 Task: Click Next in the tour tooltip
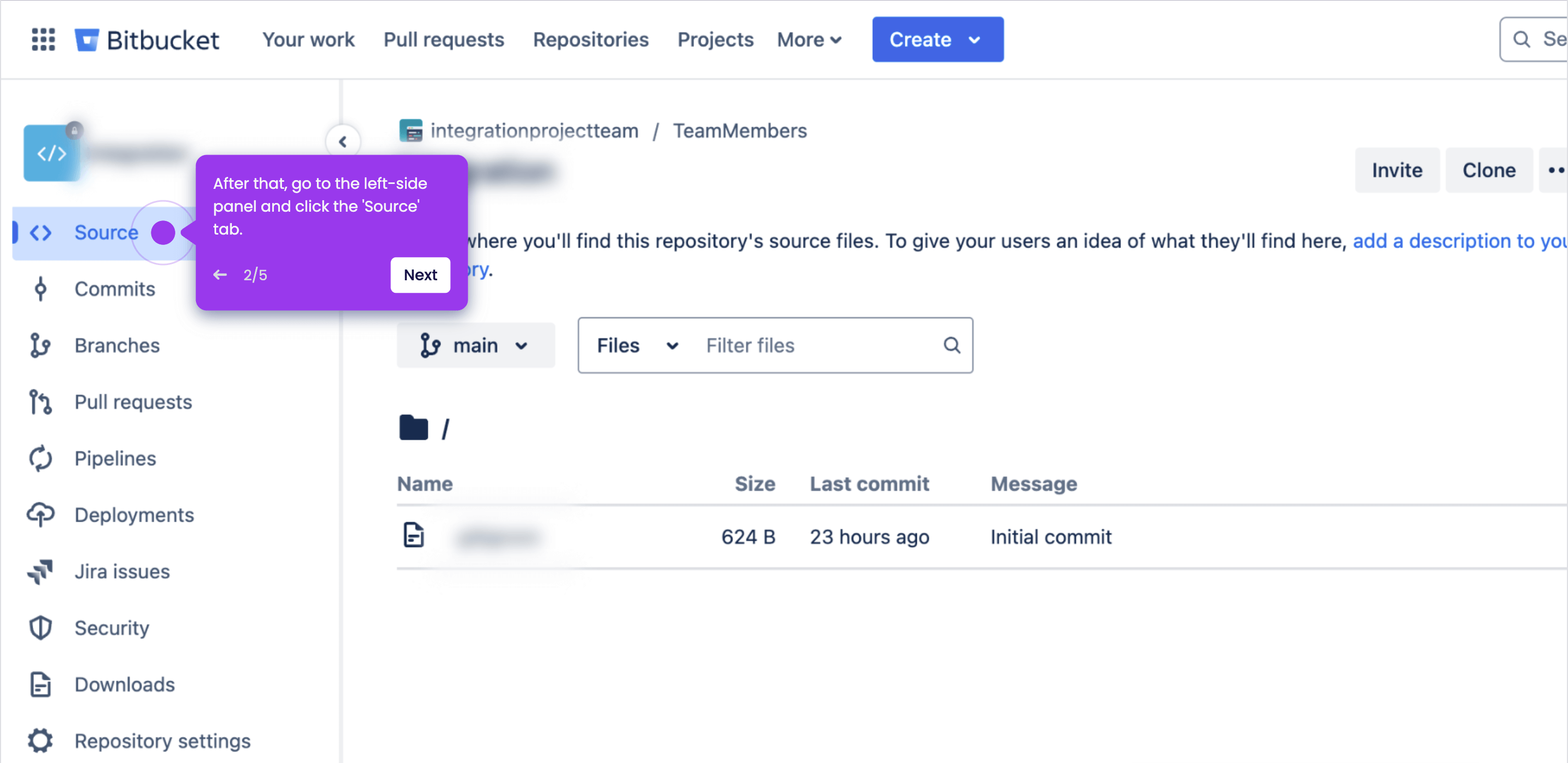pyautogui.click(x=420, y=275)
